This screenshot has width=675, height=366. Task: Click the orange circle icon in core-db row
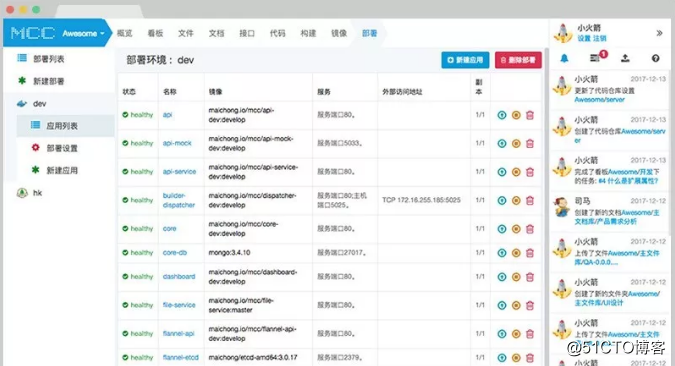(516, 253)
